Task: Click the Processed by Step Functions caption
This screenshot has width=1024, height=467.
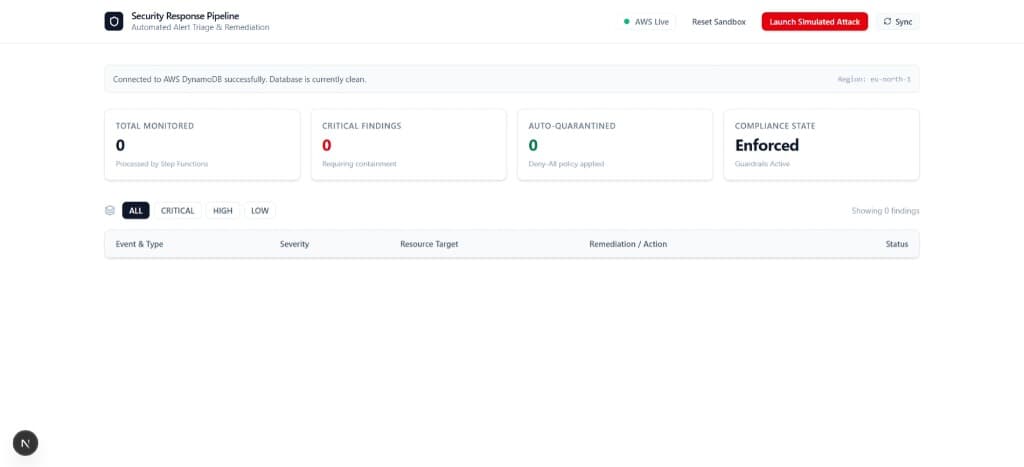Action: point(162,164)
